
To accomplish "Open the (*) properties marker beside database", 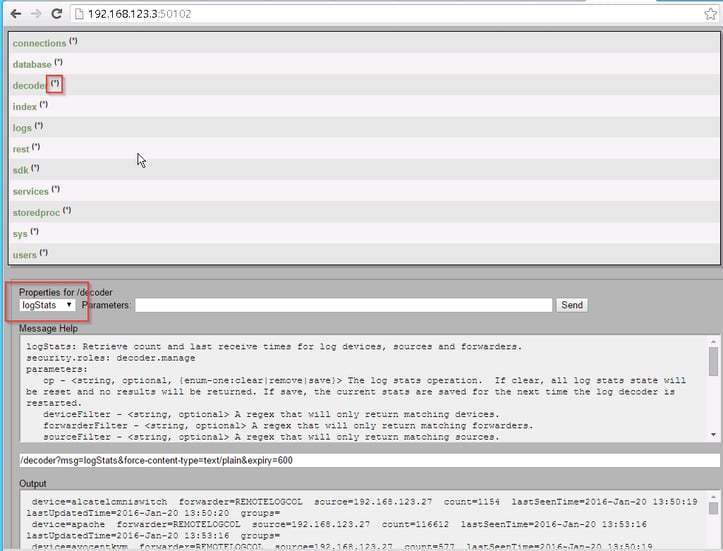I will 58,62.
